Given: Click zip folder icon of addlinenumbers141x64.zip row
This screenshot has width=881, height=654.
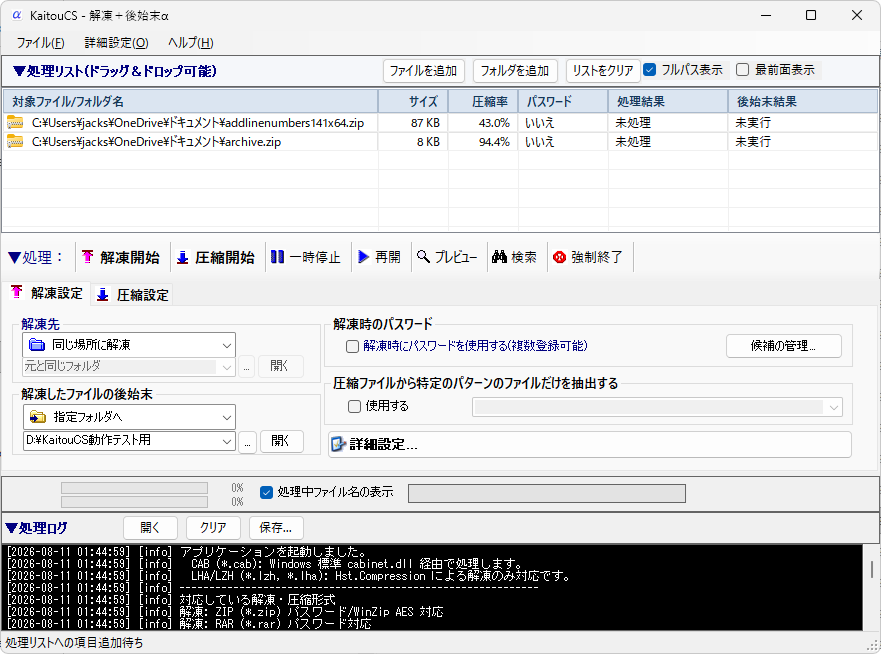Looking at the screenshot, I should point(15,122).
